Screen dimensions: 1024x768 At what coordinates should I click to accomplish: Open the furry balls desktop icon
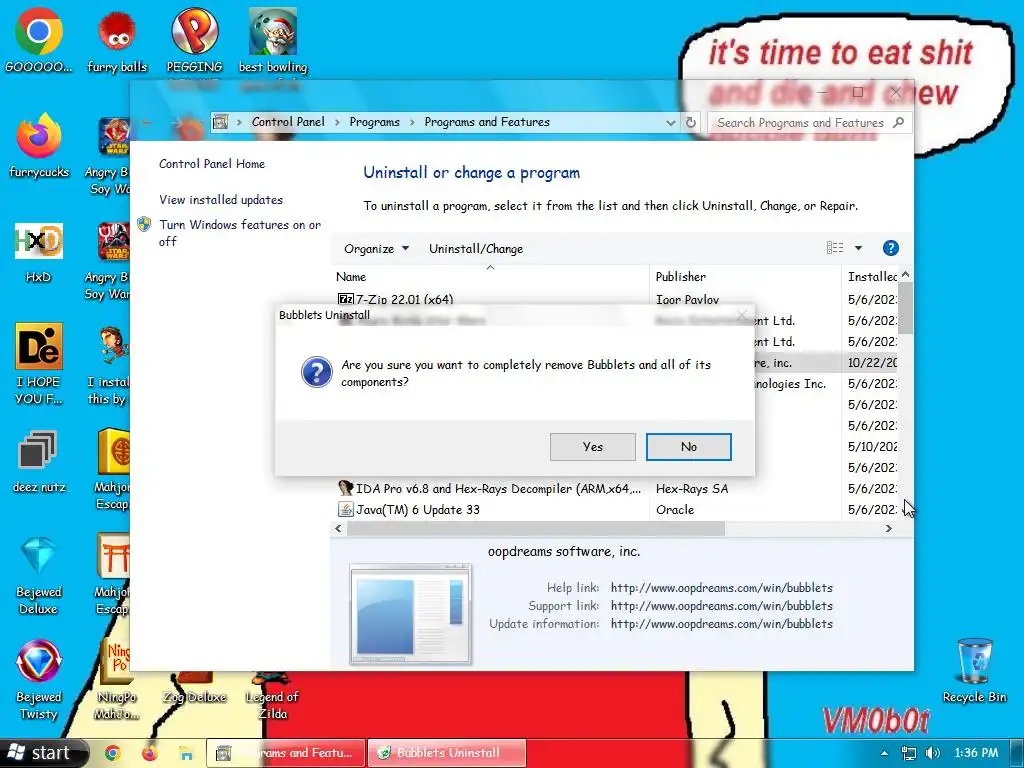(117, 40)
